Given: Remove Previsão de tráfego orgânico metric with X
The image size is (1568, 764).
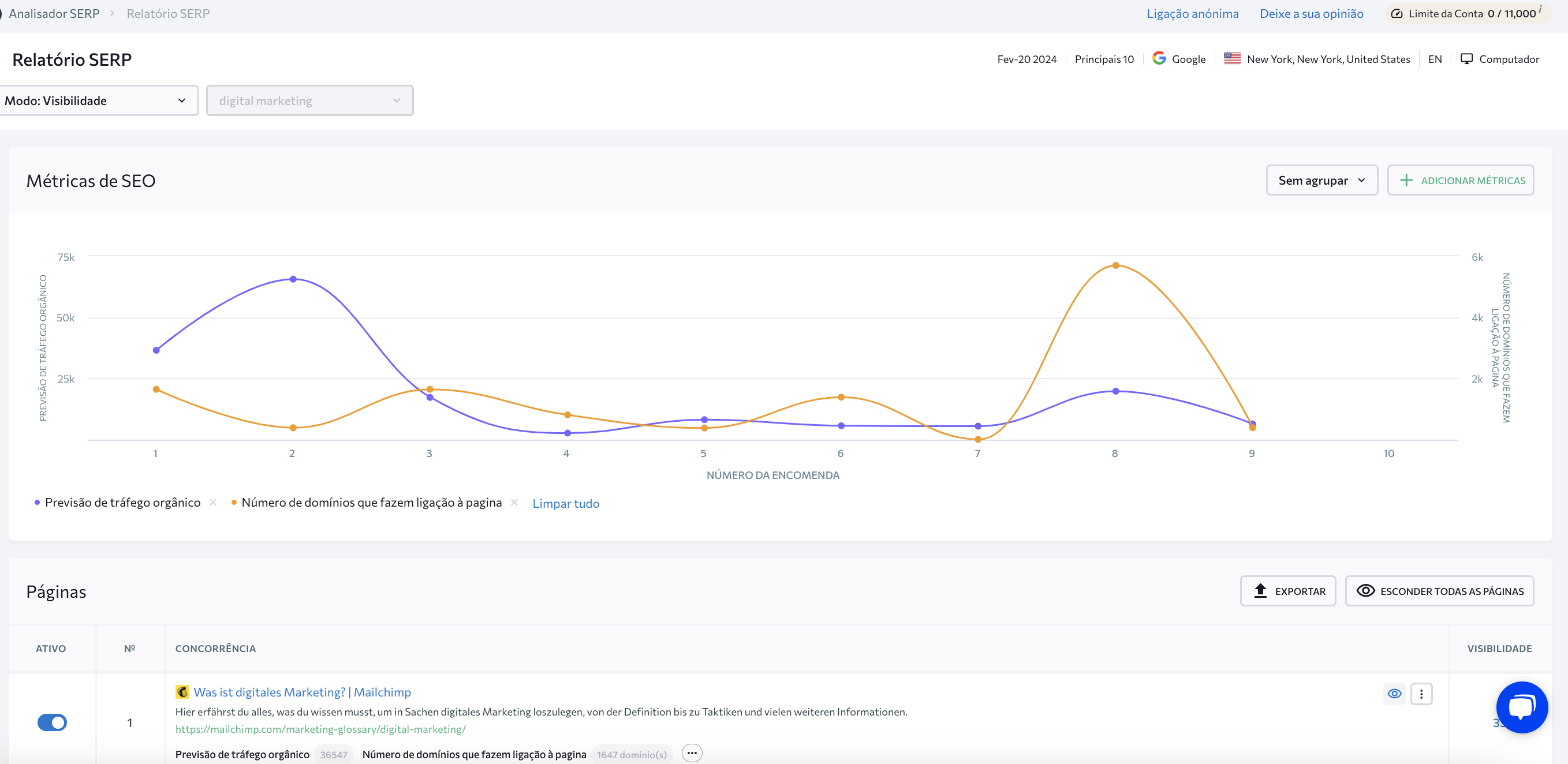Looking at the screenshot, I should [212, 503].
